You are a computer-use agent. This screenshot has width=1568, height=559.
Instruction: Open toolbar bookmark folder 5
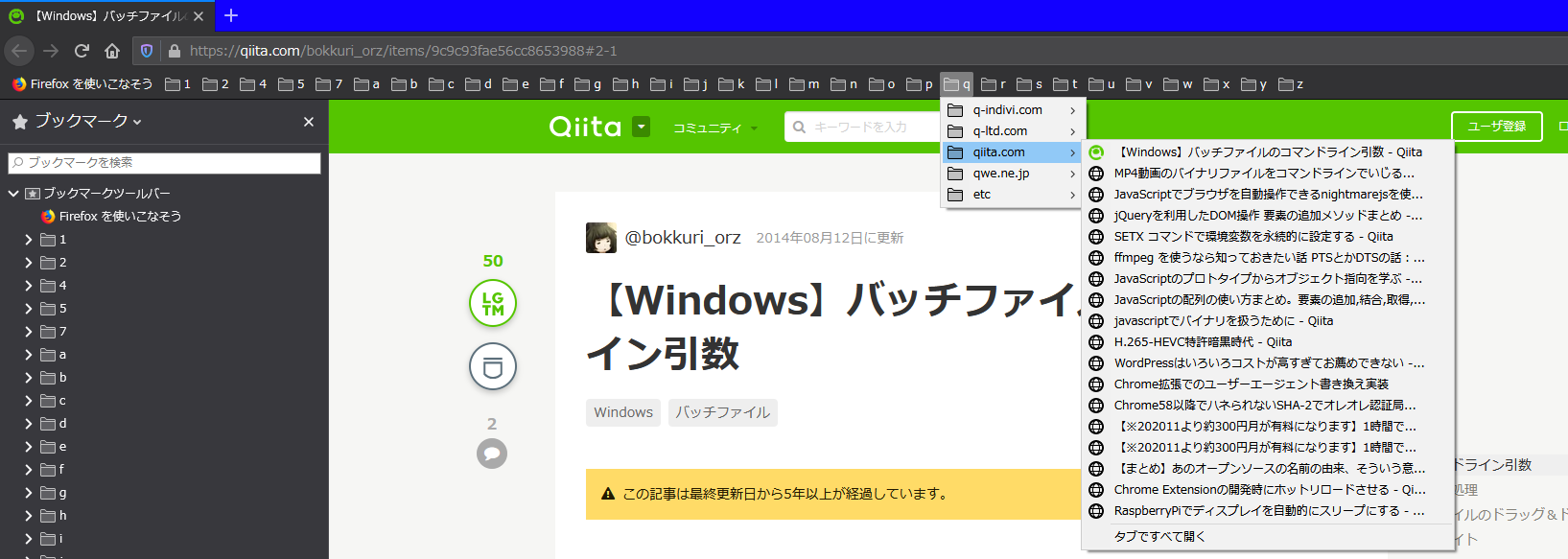[x=292, y=84]
